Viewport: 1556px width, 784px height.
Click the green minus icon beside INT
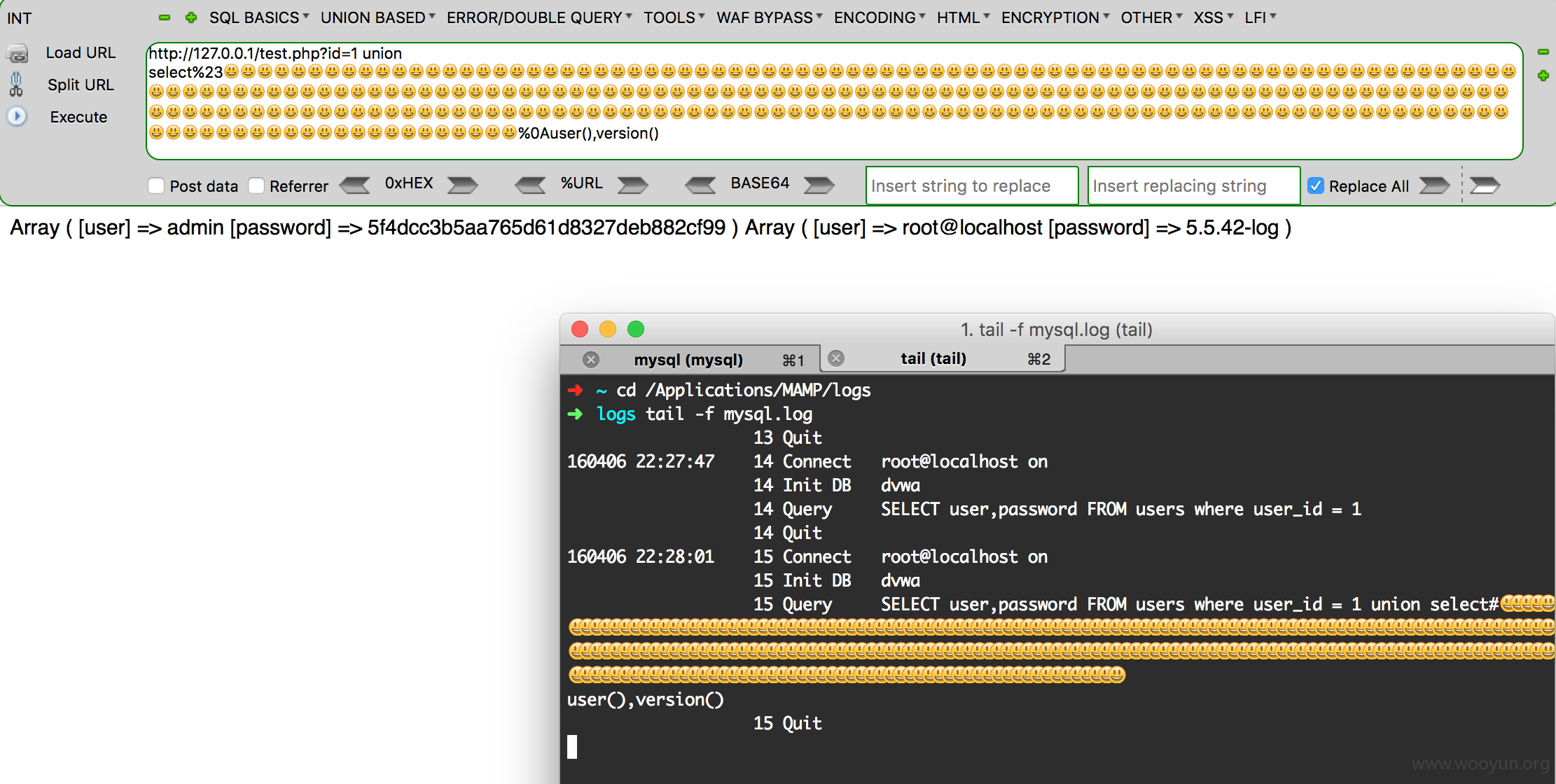click(x=165, y=17)
